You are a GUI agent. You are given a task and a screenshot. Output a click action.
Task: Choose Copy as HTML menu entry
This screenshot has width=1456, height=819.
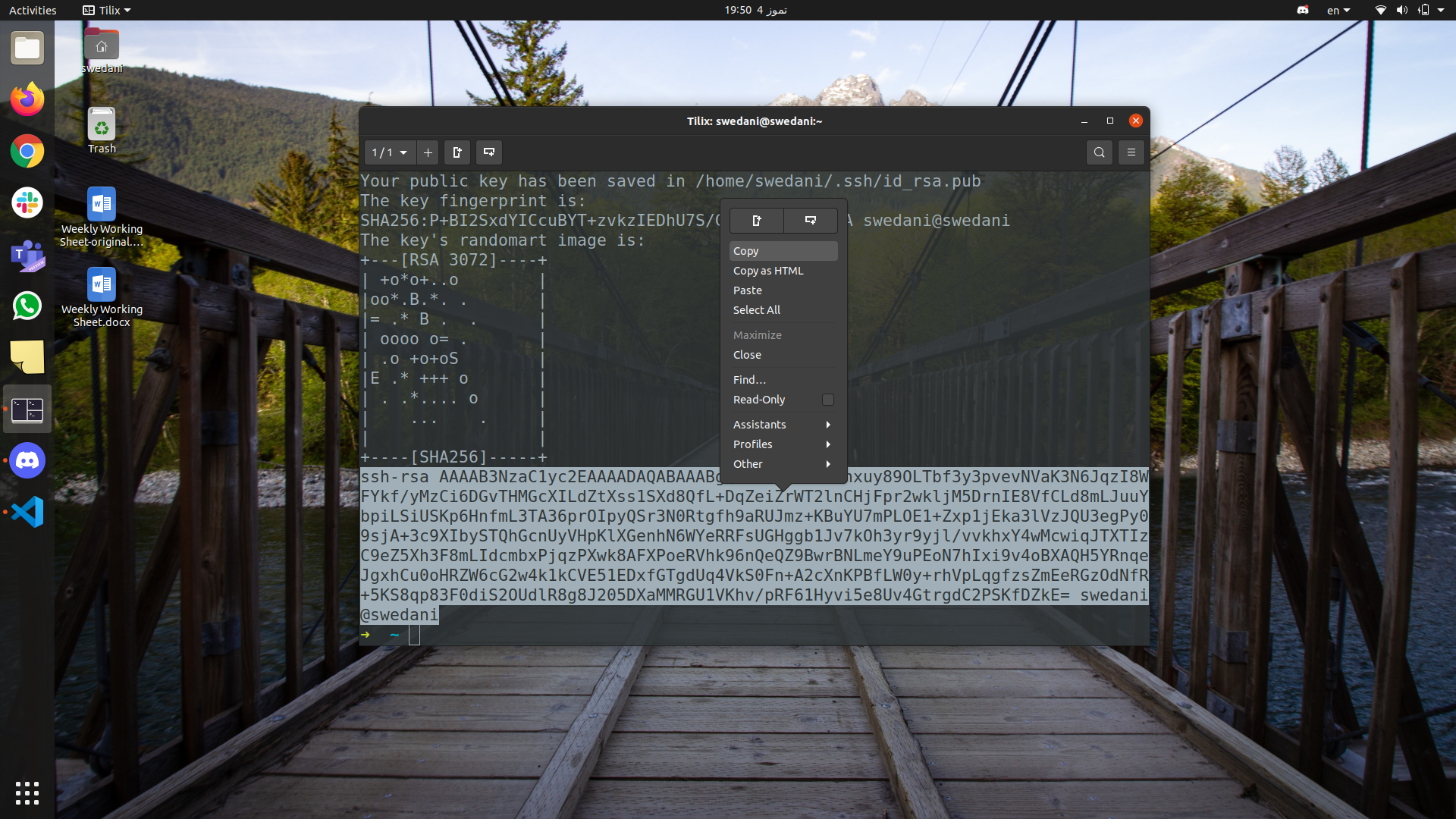click(767, 271)
